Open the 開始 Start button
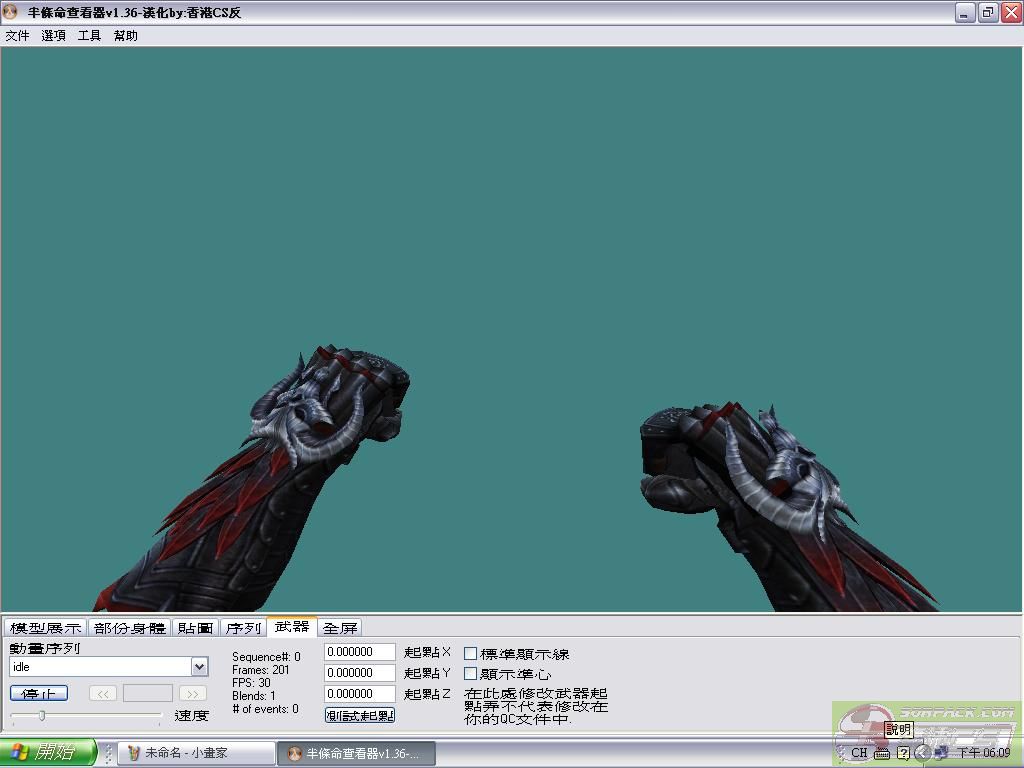Image resolution: width=1024 pixels, height=768 pixels. point(47,753)
